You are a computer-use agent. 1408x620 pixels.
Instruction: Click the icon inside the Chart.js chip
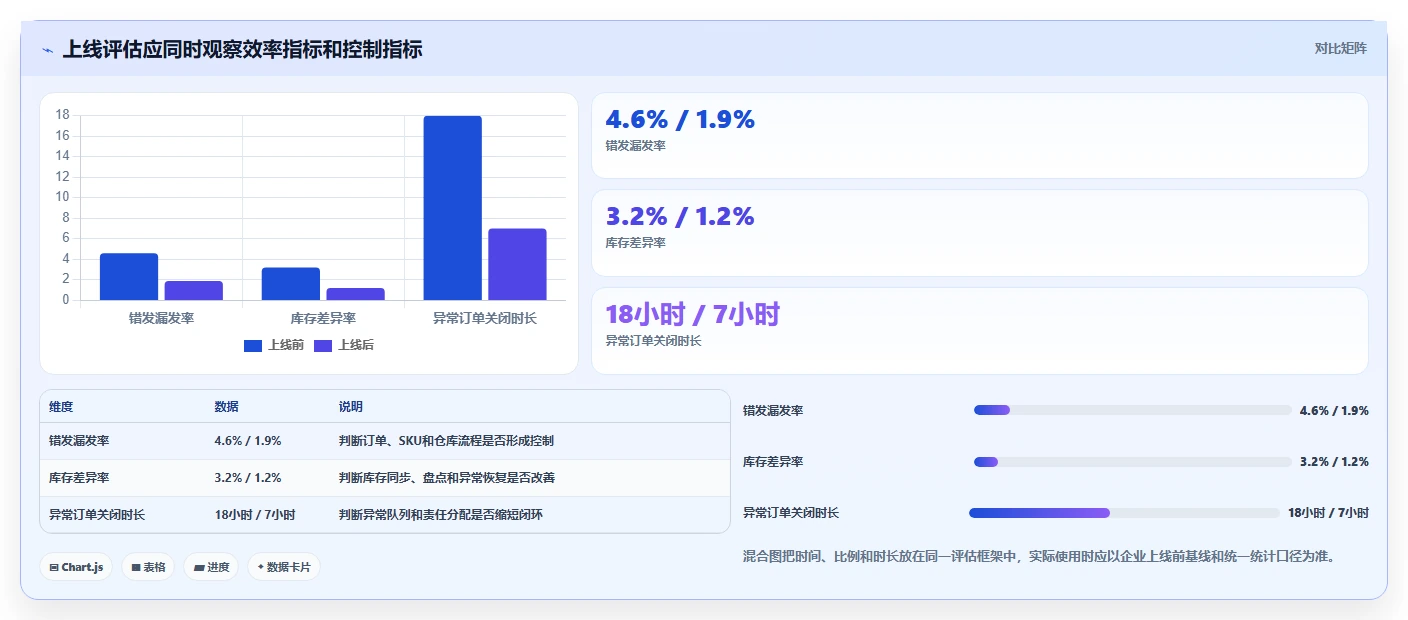coord(54,567)
